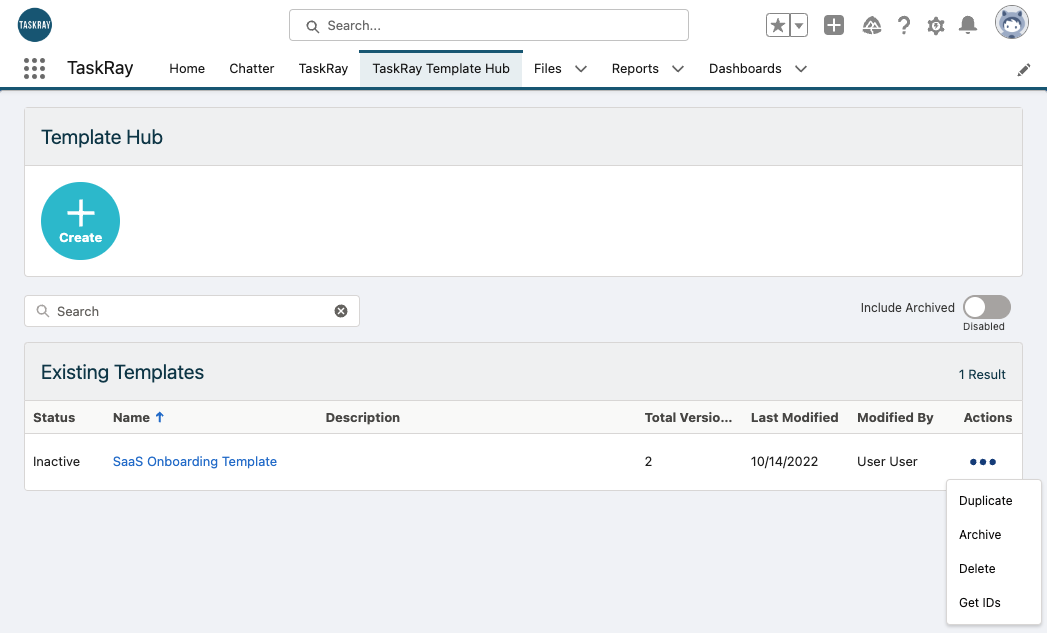
Task: Open the global actions plus icon
Action: click(x=834, y=25)
